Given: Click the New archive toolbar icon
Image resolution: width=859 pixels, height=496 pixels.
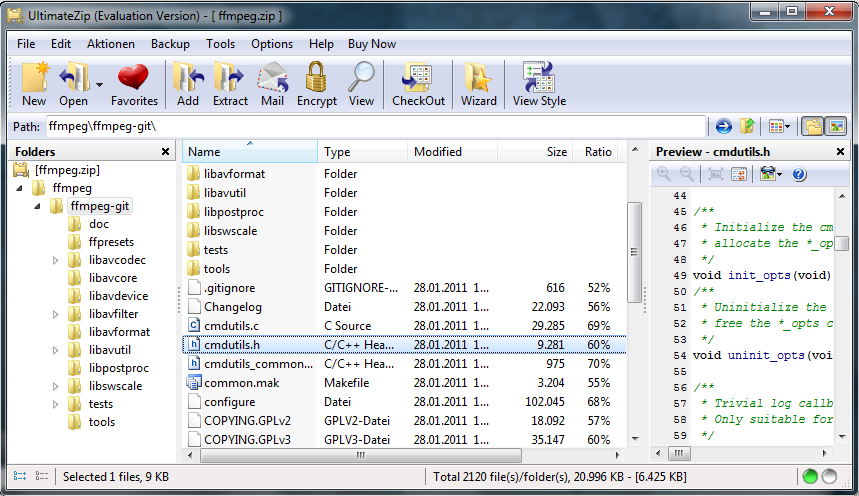Looking at the screenshot, I should (x=34, y=84).
